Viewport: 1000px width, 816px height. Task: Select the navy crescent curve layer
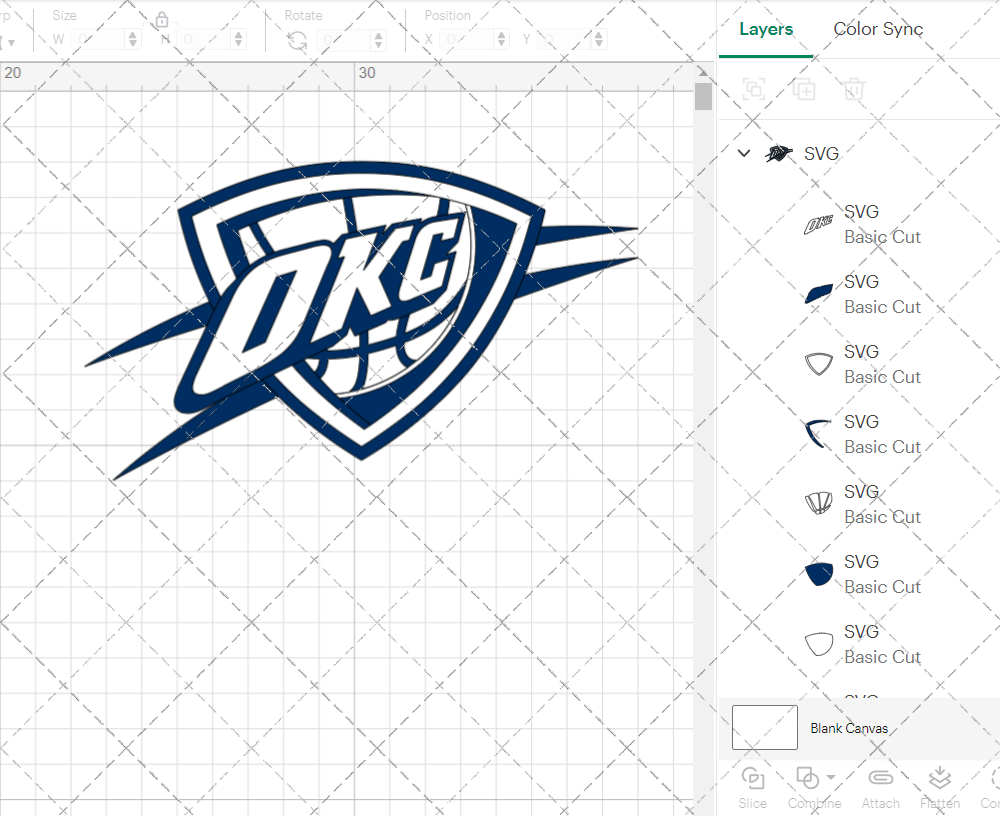point(818,434)
